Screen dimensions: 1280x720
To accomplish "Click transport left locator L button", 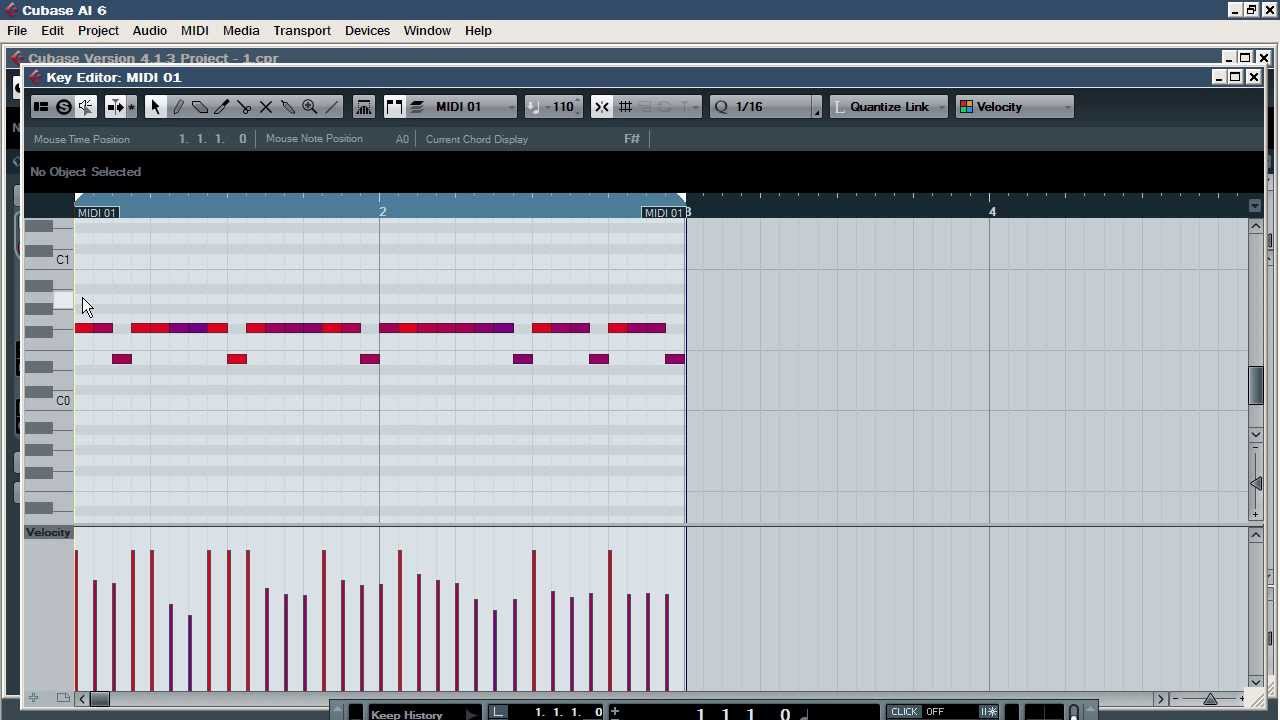I will coord(498,712).
